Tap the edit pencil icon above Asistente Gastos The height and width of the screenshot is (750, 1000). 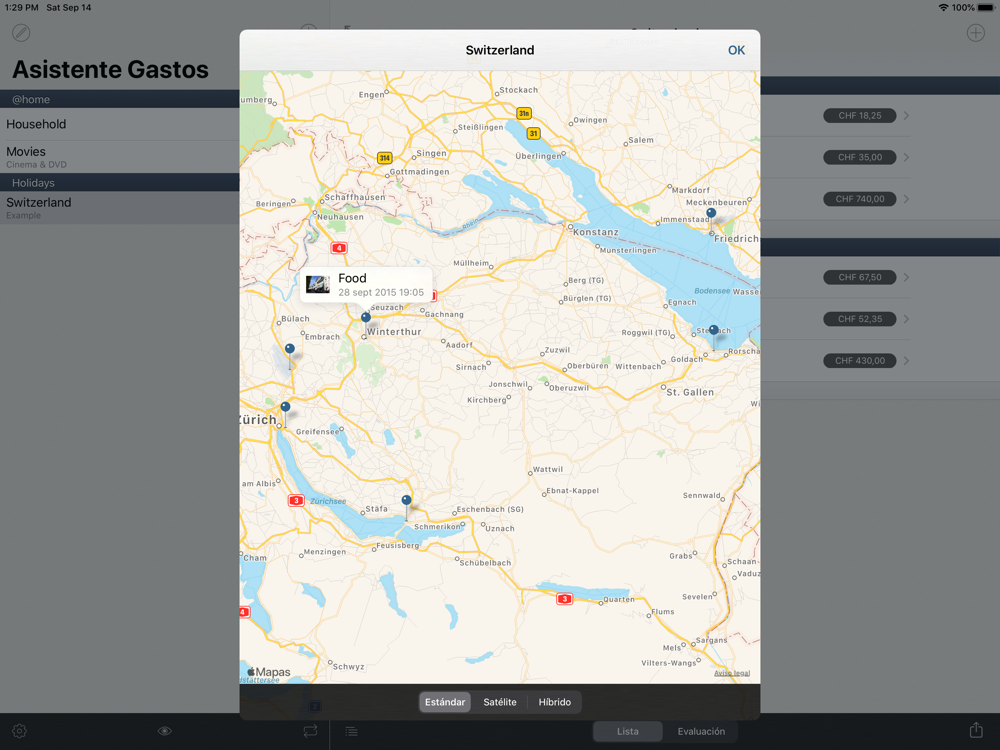pos(21,33)
